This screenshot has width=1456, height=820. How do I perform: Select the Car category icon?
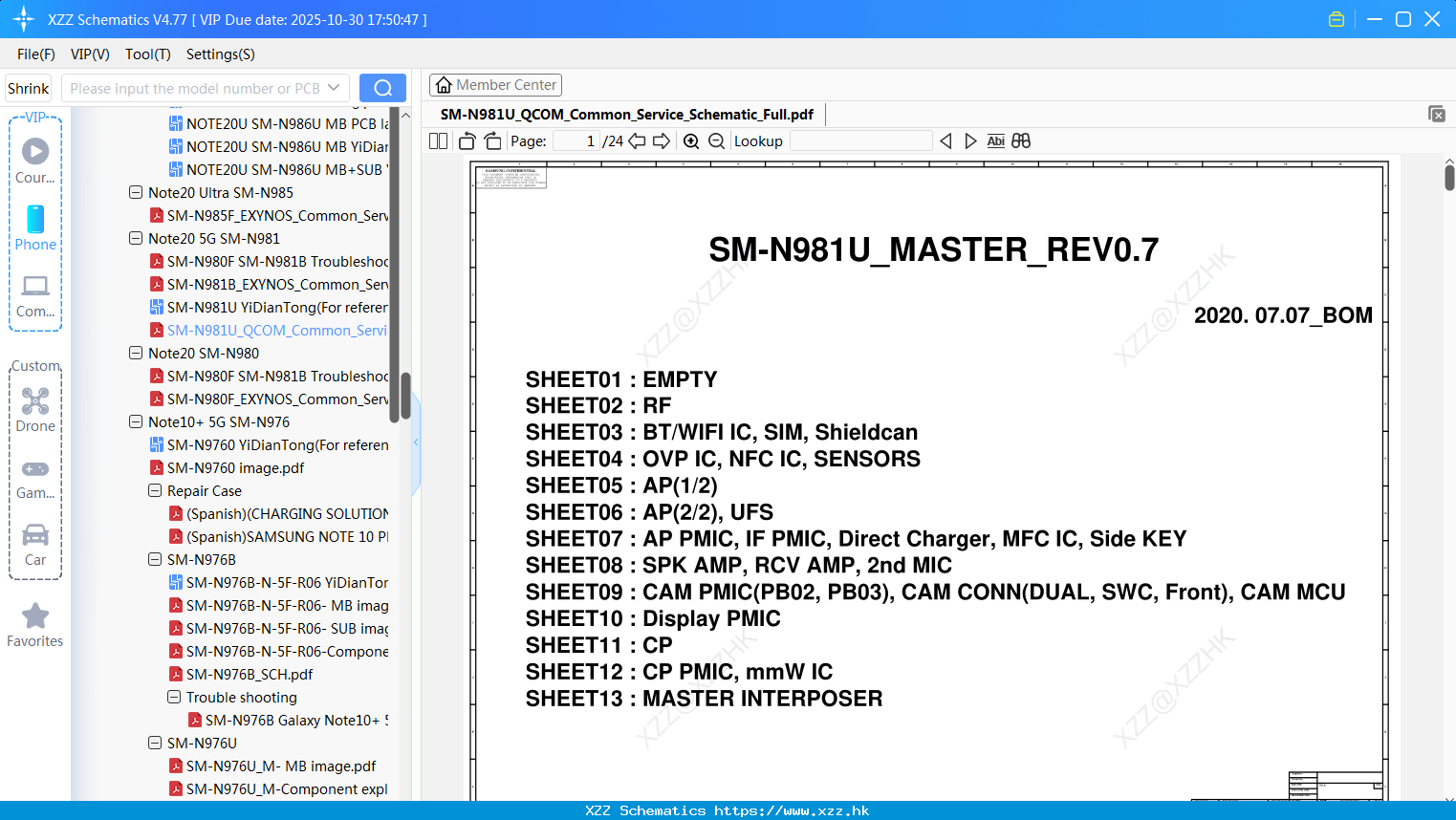(x=35, y=545)
